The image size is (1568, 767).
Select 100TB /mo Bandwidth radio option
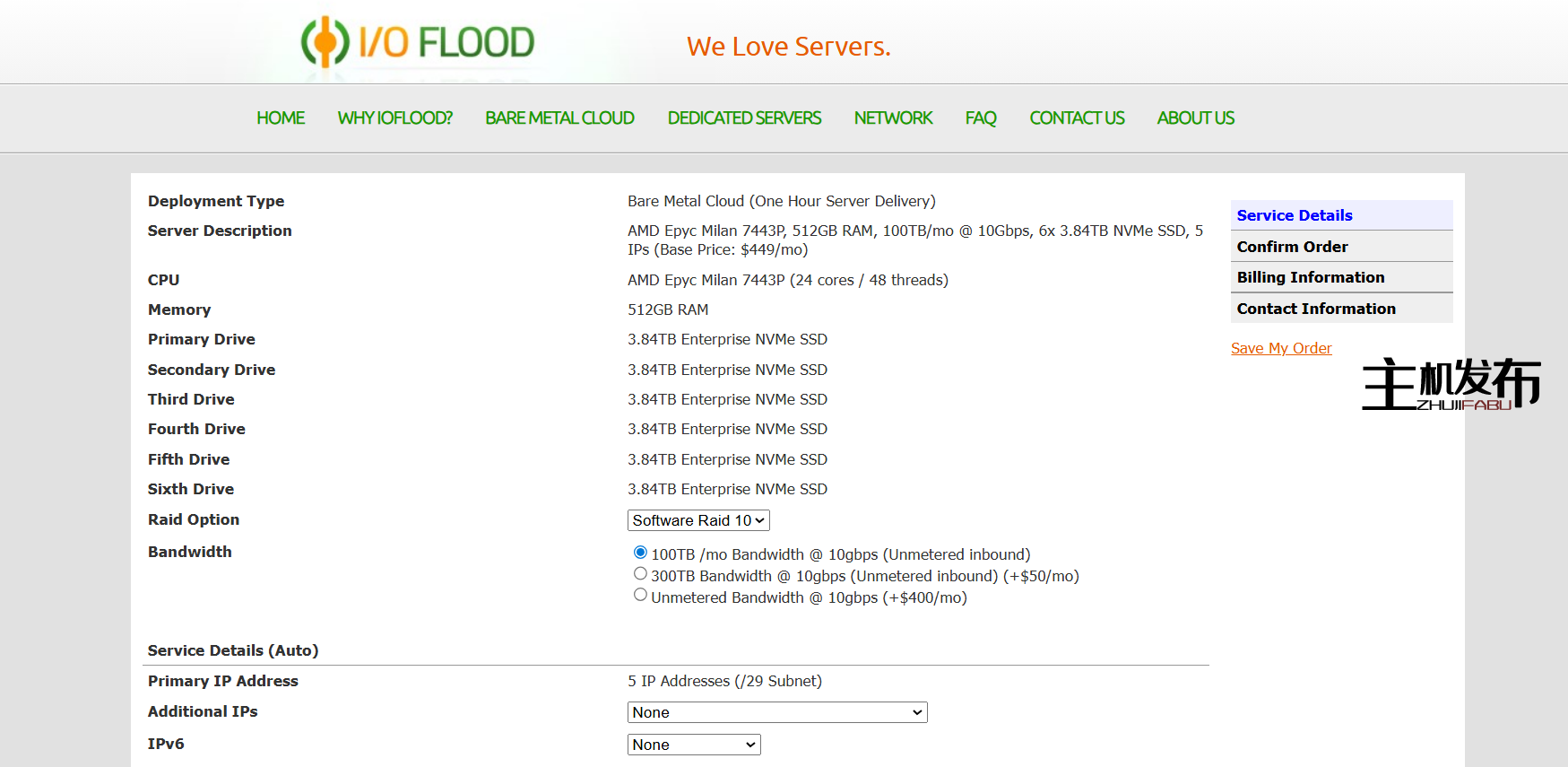(640, 553)
